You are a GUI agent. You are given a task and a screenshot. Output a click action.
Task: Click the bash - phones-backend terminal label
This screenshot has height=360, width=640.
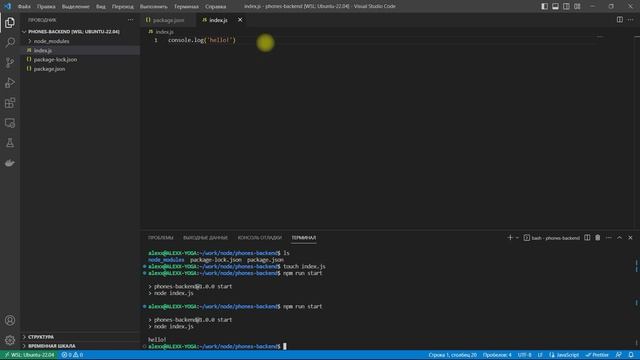551,238
